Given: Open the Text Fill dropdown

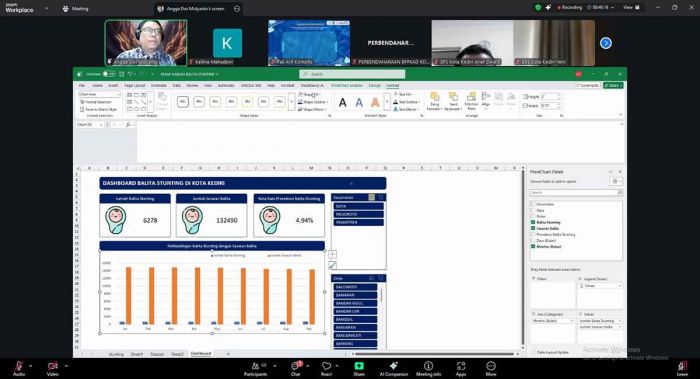Looking at the screenshot, I should tap(405, 95).
